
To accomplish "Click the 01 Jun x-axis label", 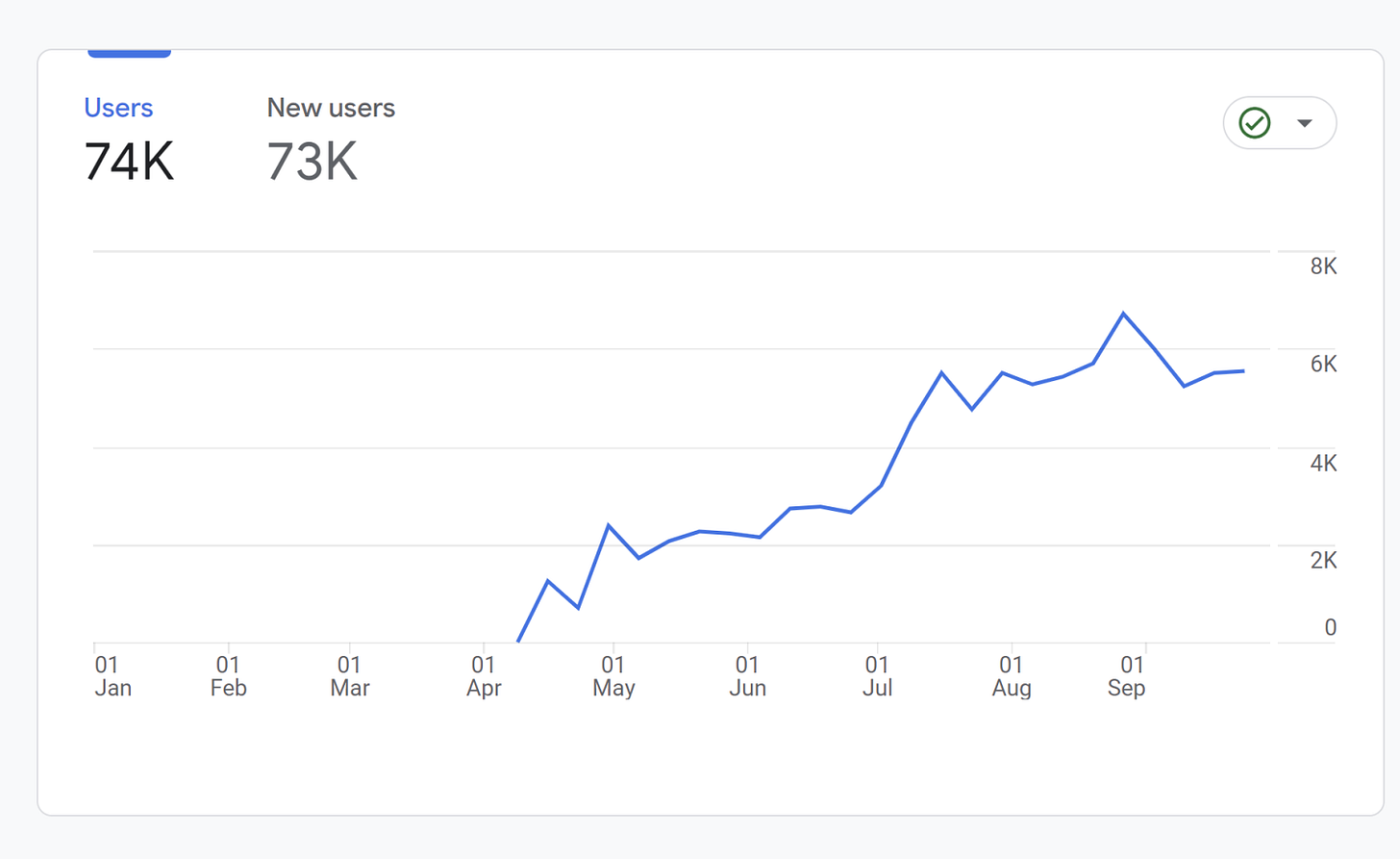I will tap(747, 676).
